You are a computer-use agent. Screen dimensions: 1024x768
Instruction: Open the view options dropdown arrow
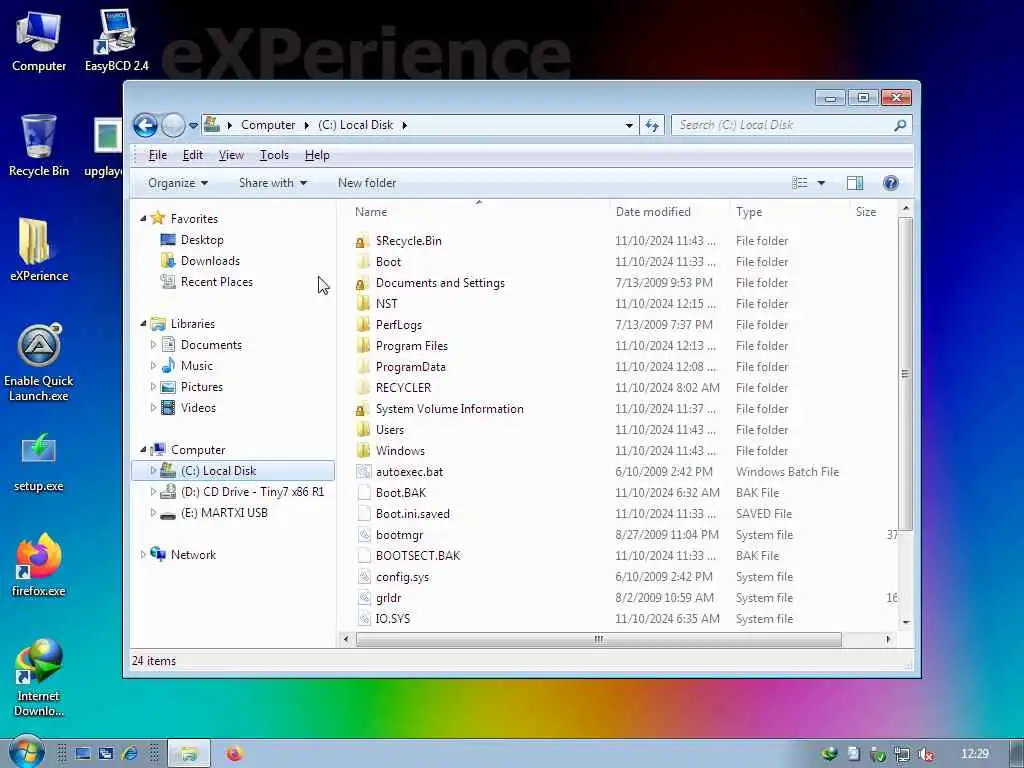(821, 183)
